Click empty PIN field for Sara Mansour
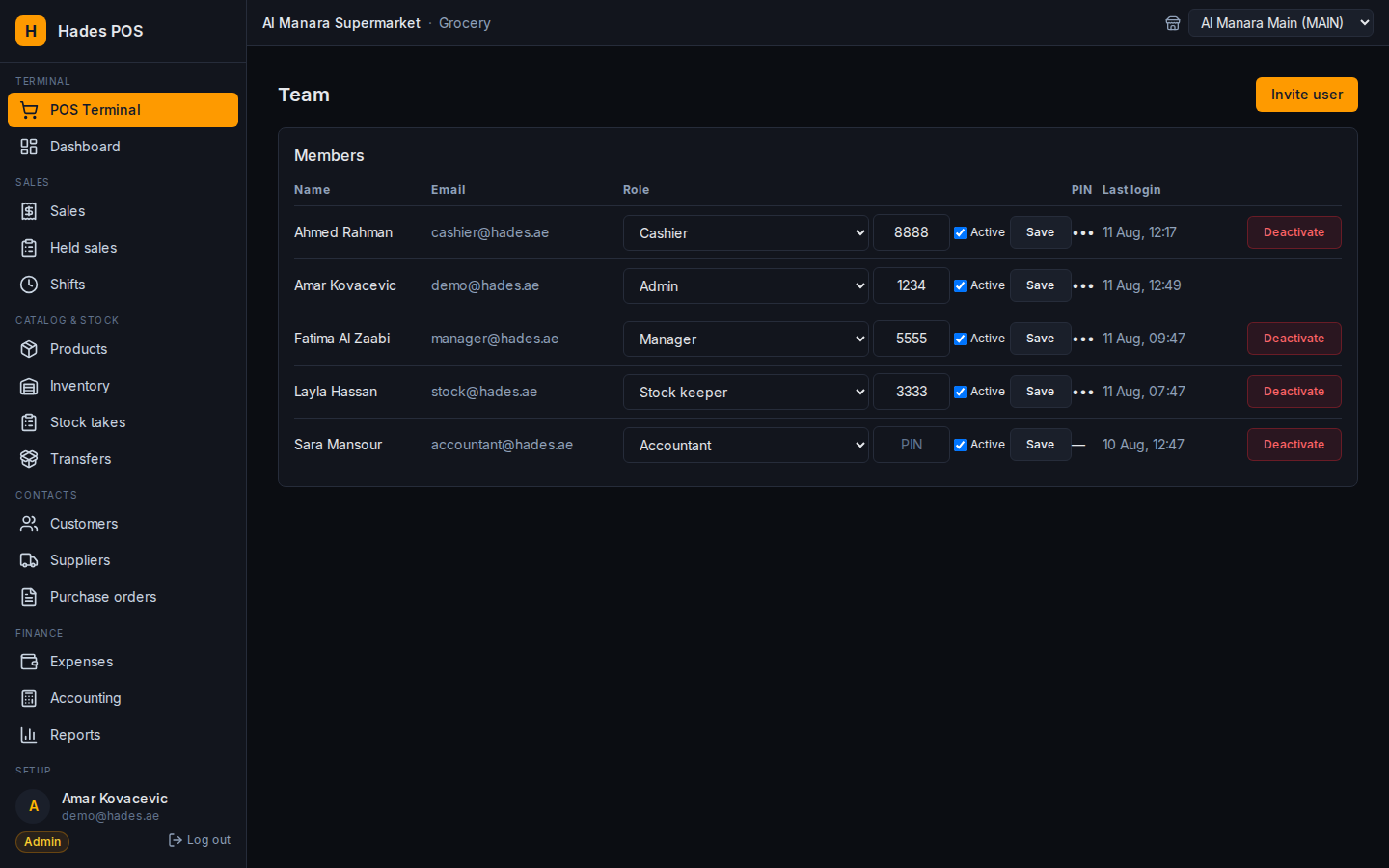 (912, 445)
